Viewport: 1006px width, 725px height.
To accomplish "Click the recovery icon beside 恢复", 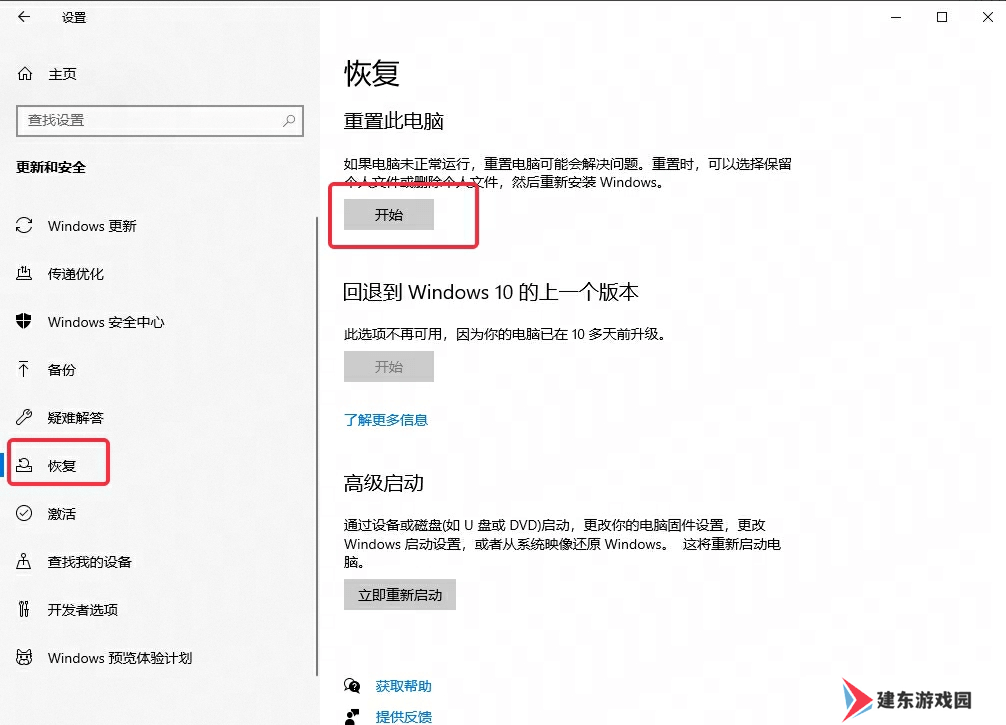I will coord(24,466).
